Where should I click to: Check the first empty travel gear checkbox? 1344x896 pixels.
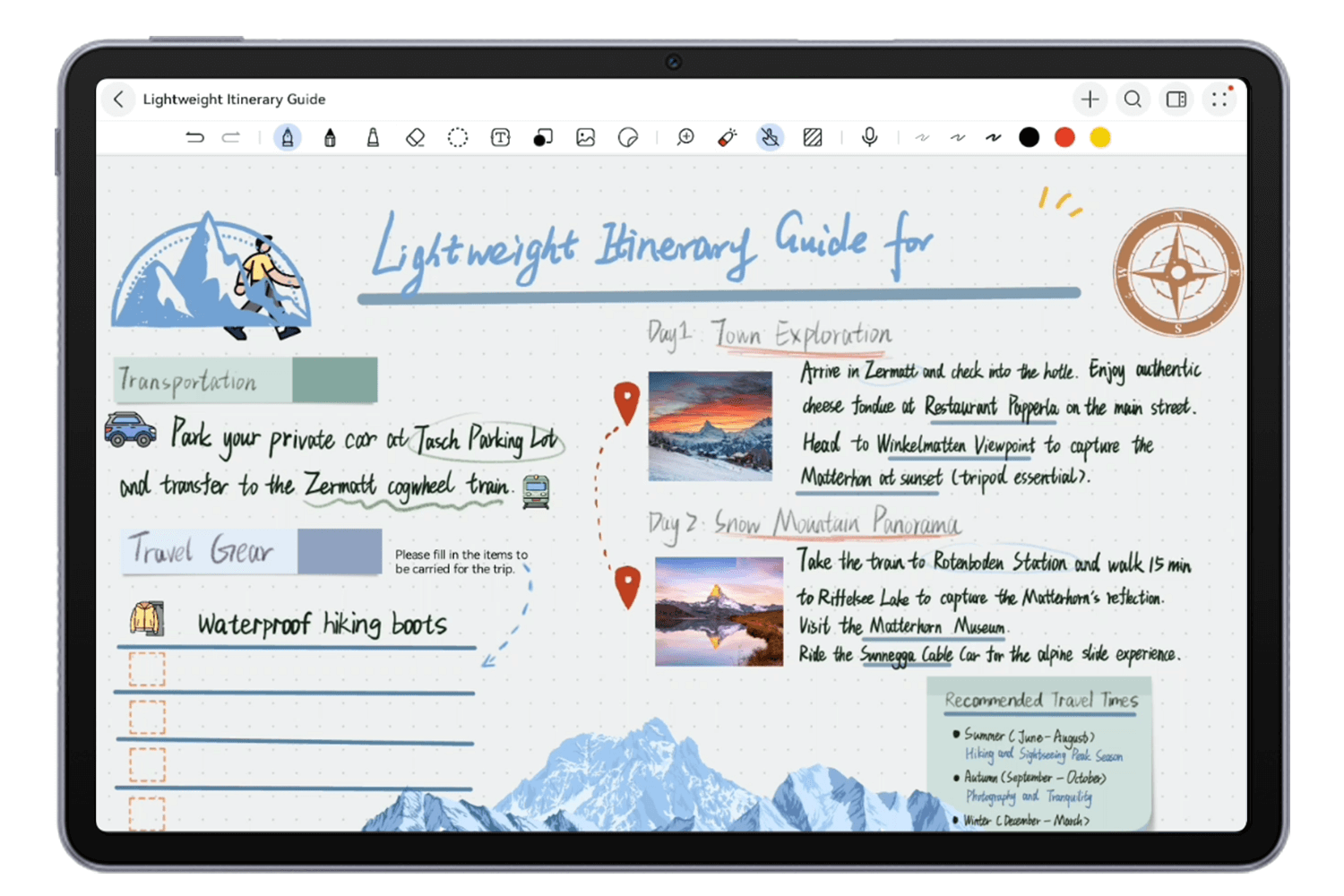pos(147,669)
